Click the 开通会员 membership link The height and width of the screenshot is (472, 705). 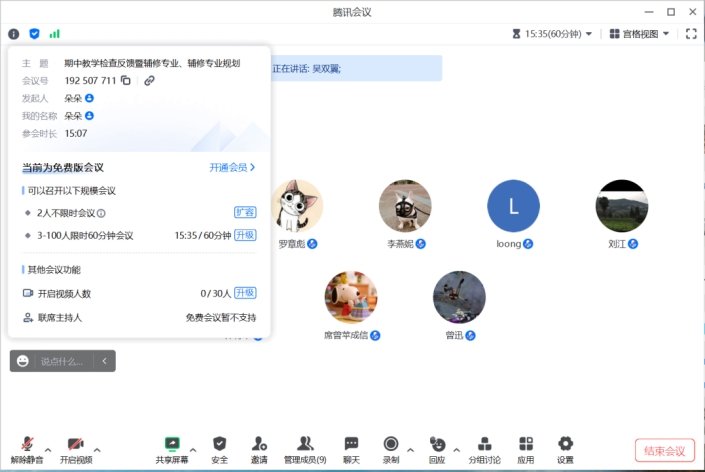pos(232,168)
